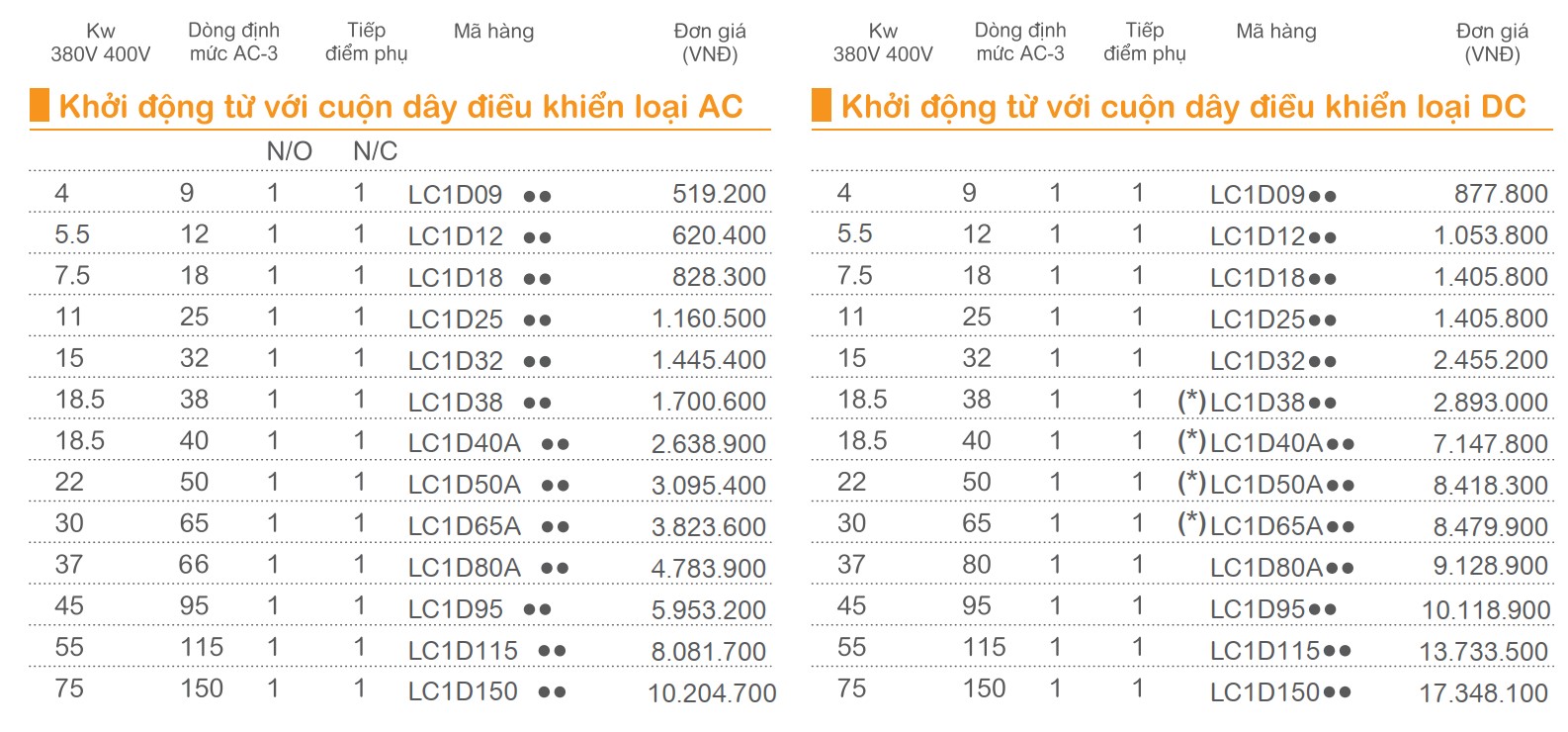Click price 10.204.700 for LC1D150
This screenshot has width=1568, height=732.
[712, 692]
